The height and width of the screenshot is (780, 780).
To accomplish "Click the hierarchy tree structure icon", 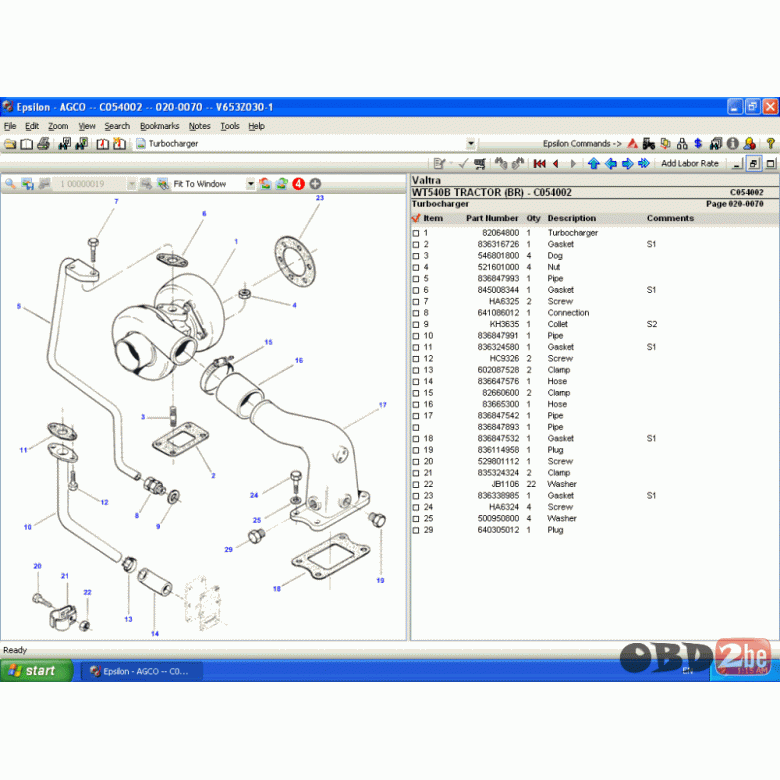I will pyautogui.click(x=682, y=144).
